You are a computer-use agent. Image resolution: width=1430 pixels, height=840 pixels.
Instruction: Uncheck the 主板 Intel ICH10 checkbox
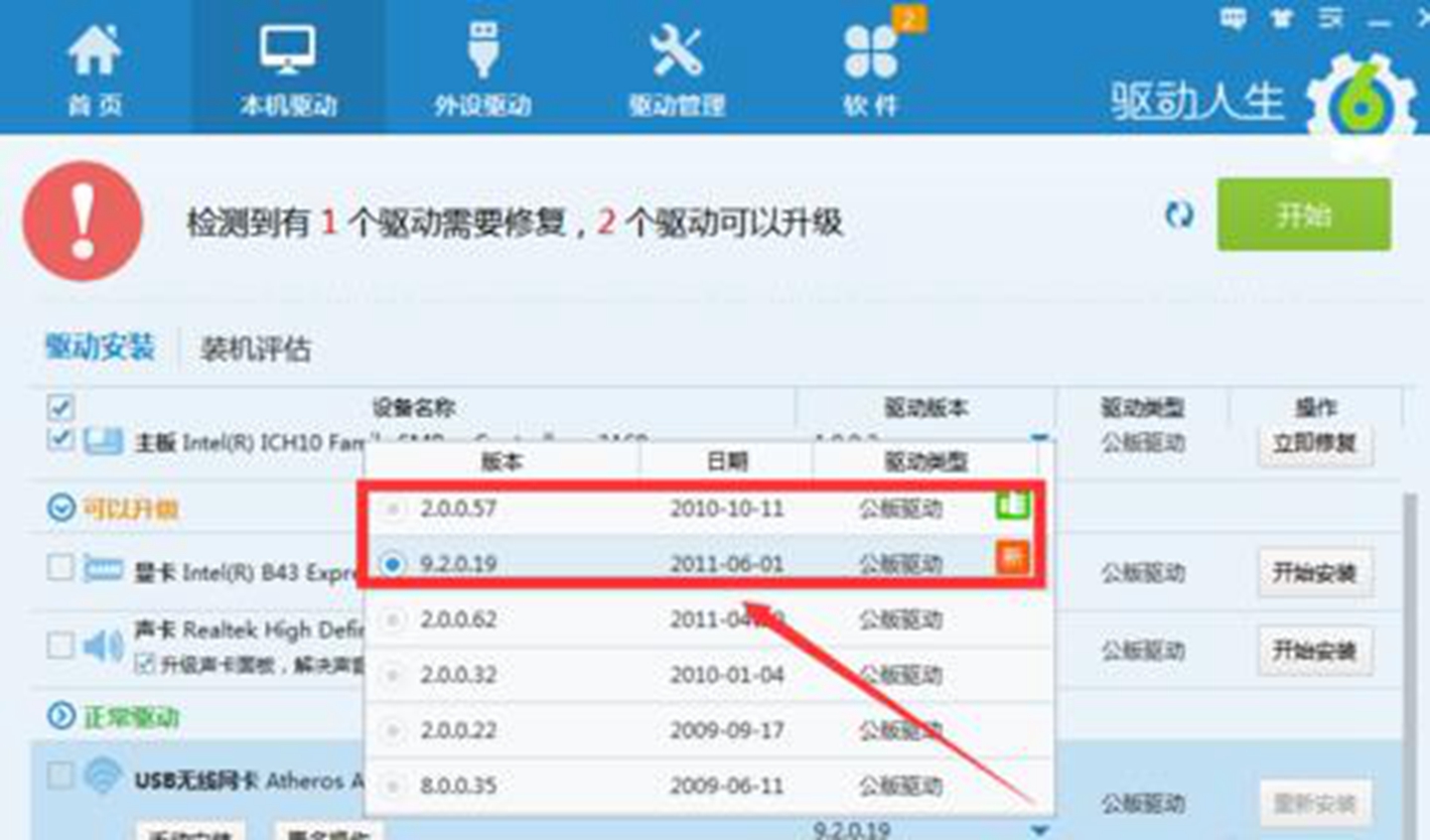pos(60,439)
